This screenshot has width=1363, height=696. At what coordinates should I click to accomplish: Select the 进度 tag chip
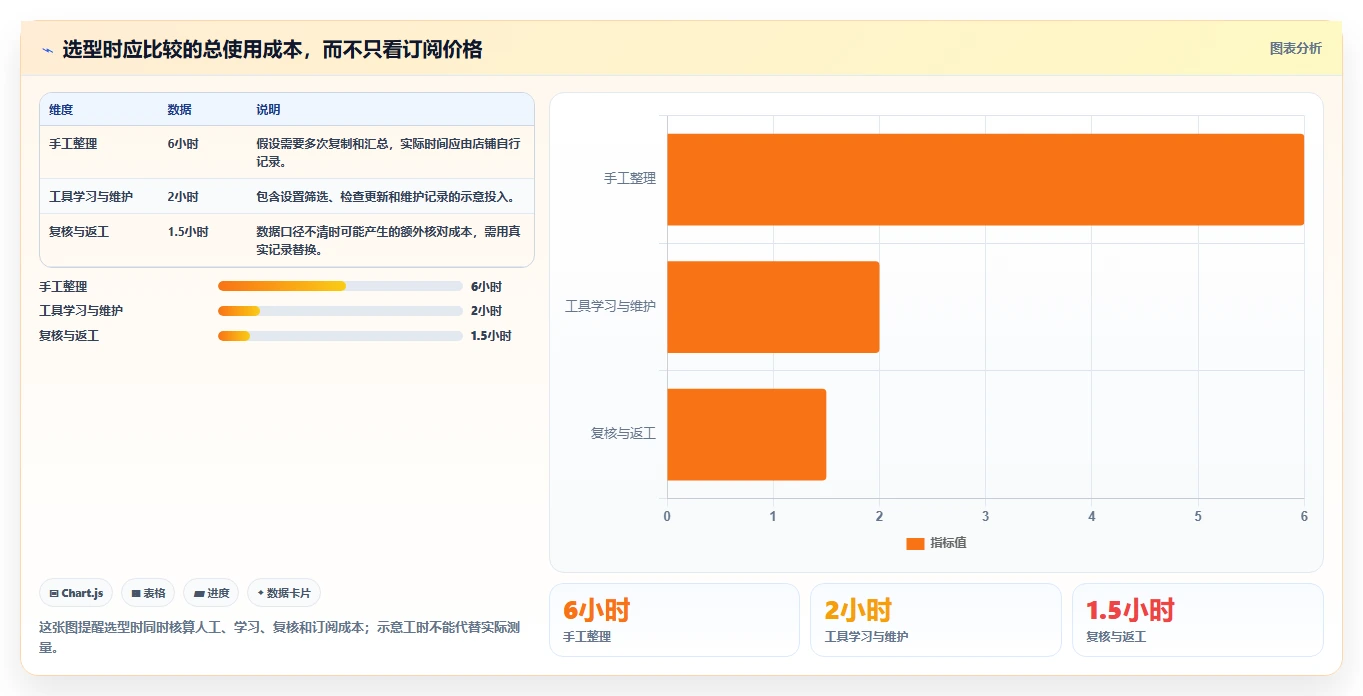click(211, 593)
